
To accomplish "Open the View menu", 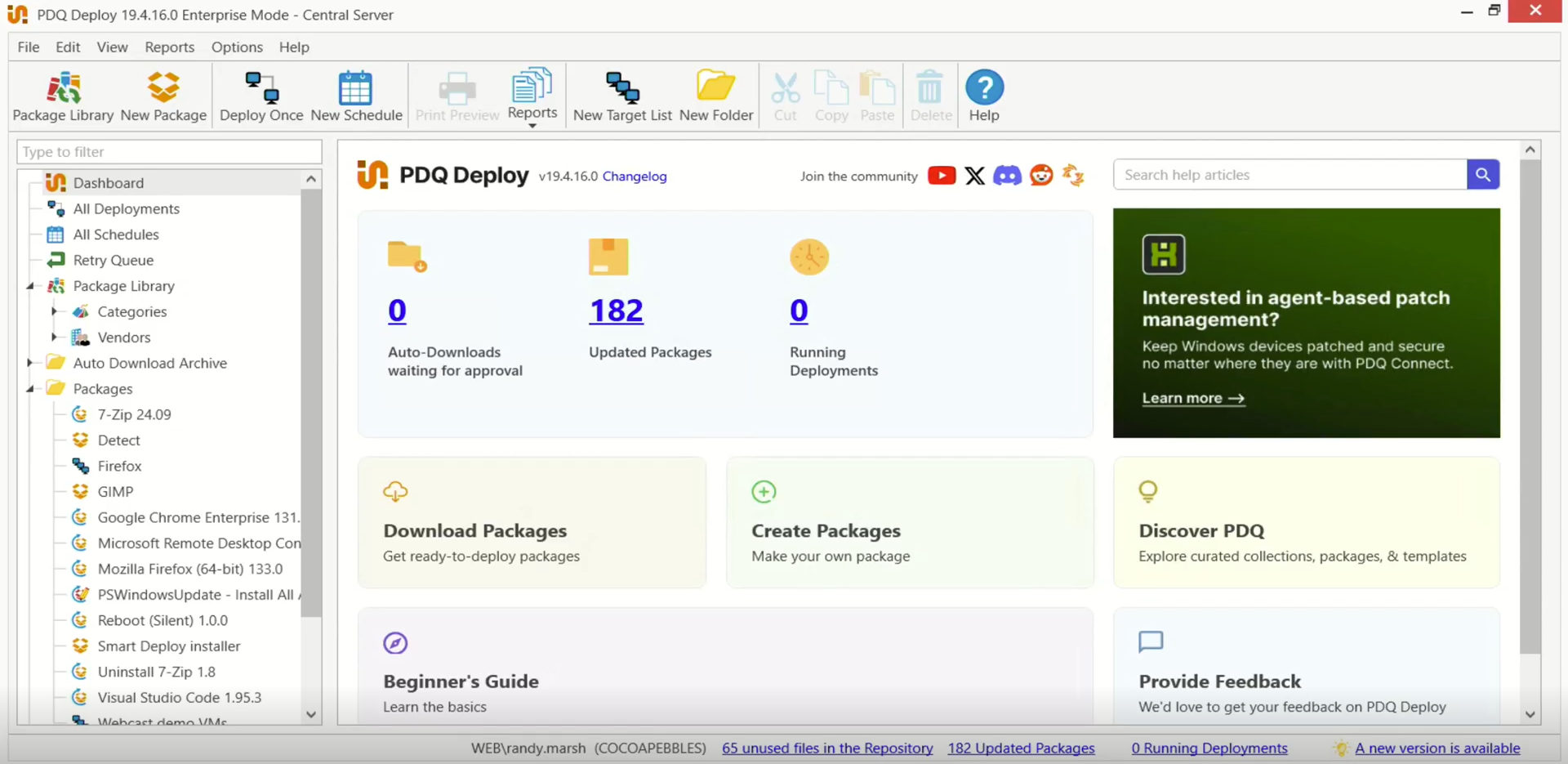I will [x=112, y=47].
